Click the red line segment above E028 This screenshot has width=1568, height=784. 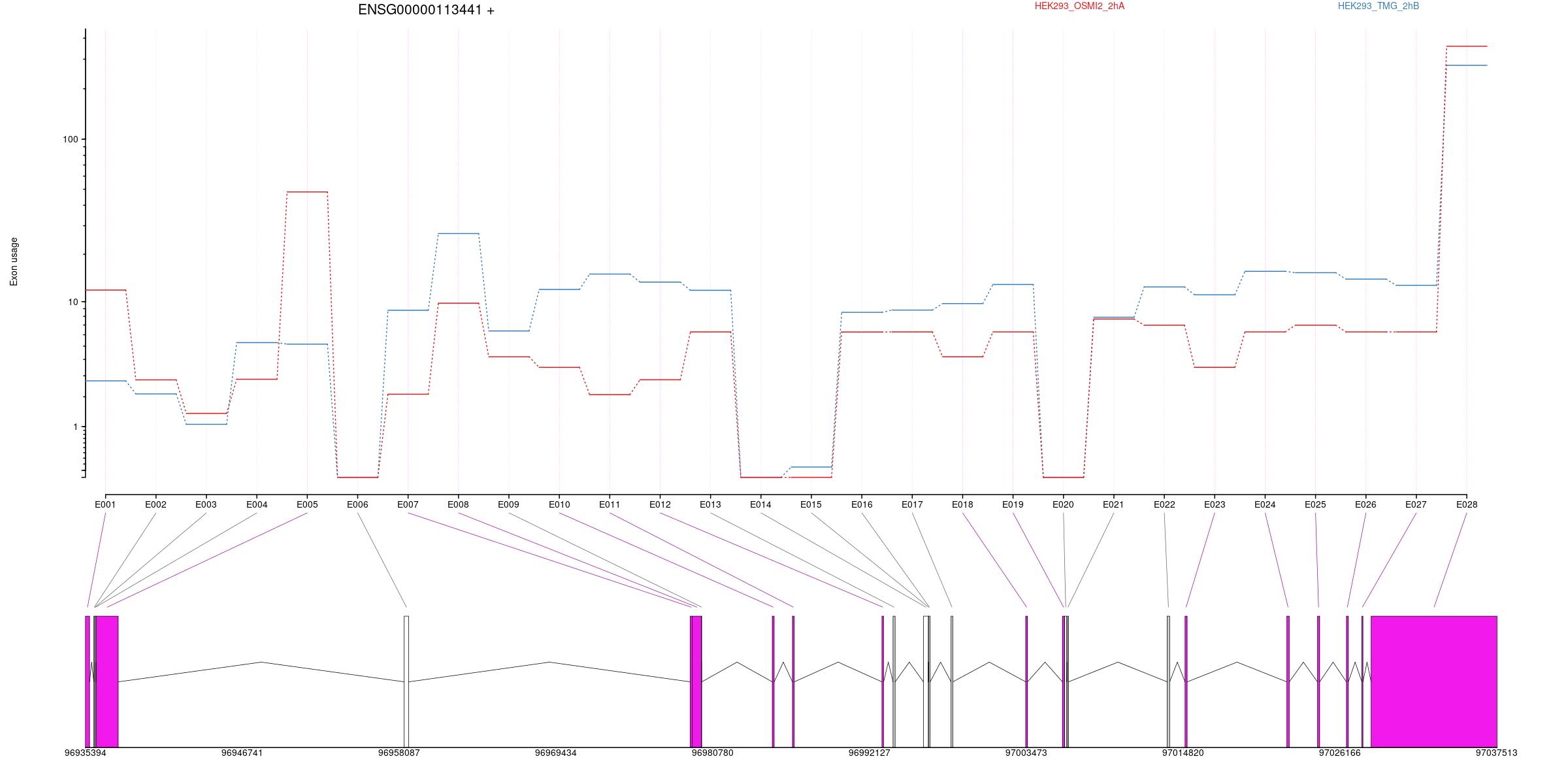coord(1467,46)
